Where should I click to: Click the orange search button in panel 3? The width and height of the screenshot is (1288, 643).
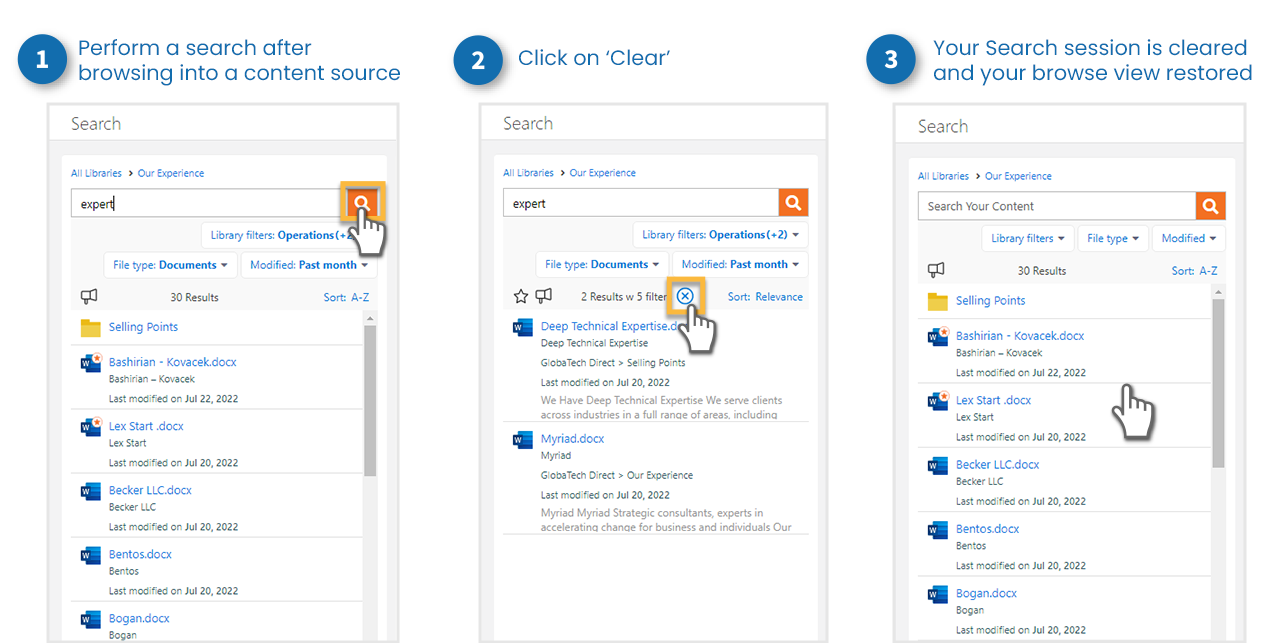1210,206
